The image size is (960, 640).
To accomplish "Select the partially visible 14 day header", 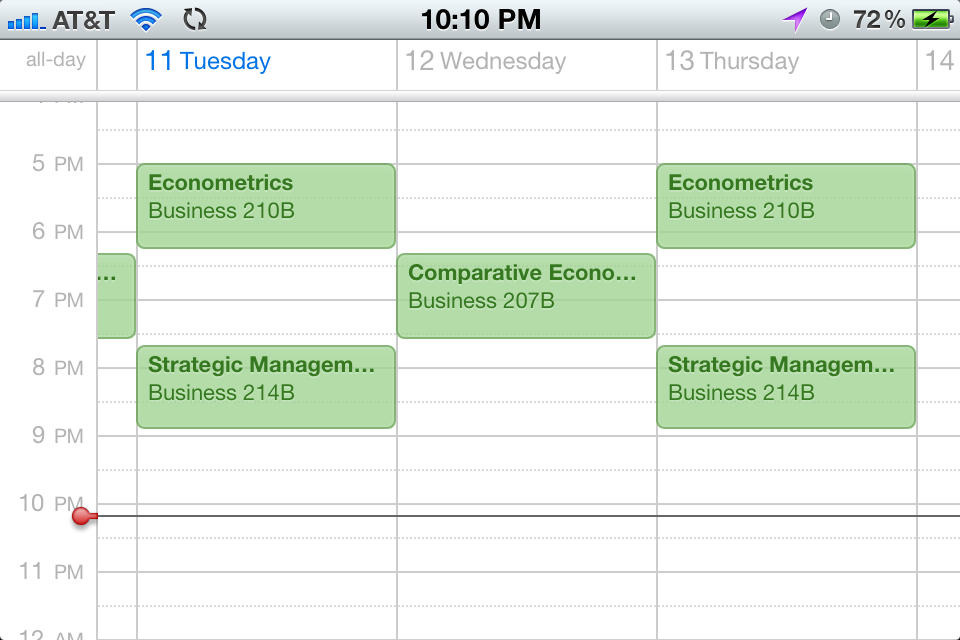I will pos(939,61).
